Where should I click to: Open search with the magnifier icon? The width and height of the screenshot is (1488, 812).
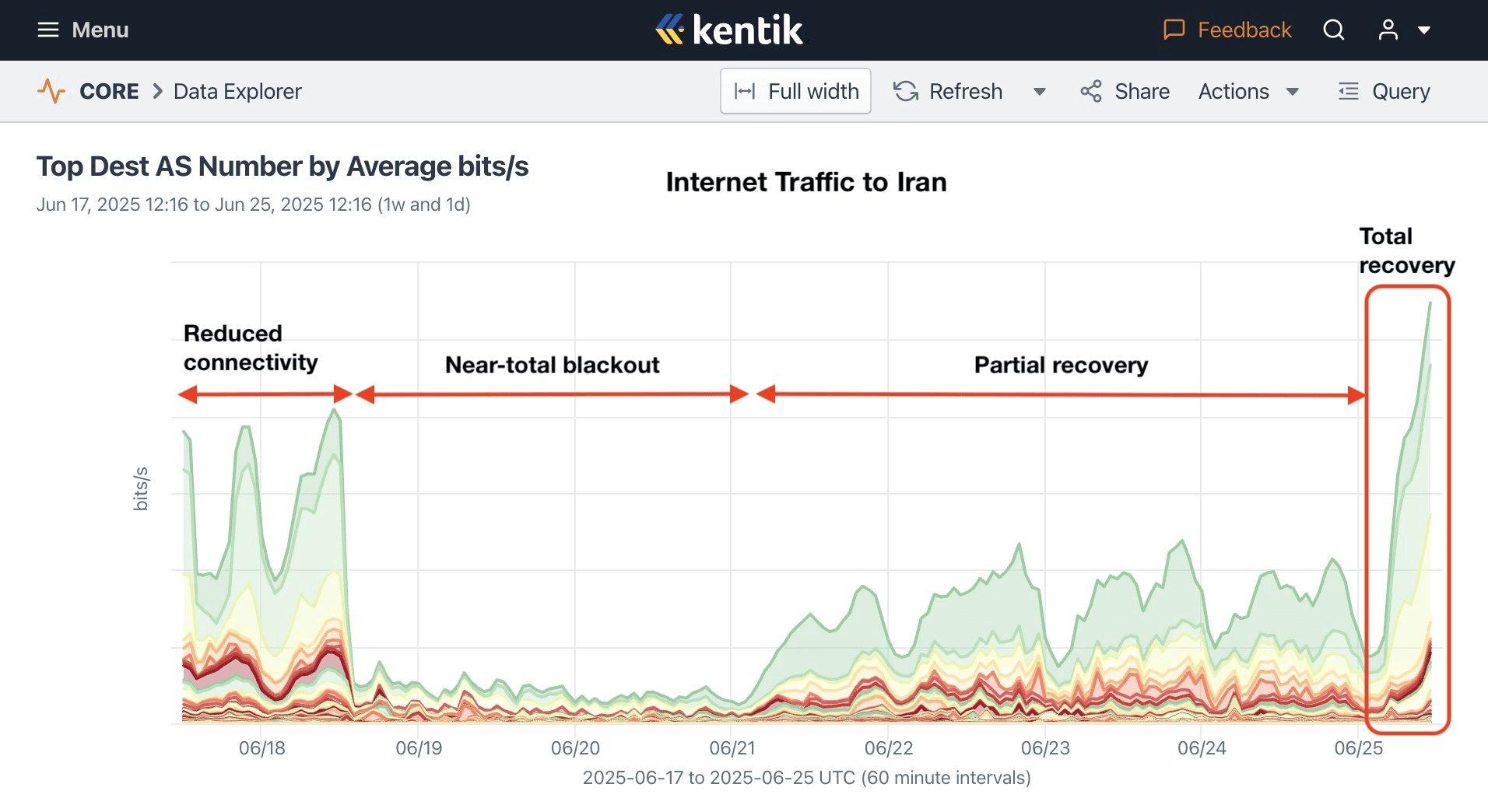pyautogui.click(x=1334, y=30)
